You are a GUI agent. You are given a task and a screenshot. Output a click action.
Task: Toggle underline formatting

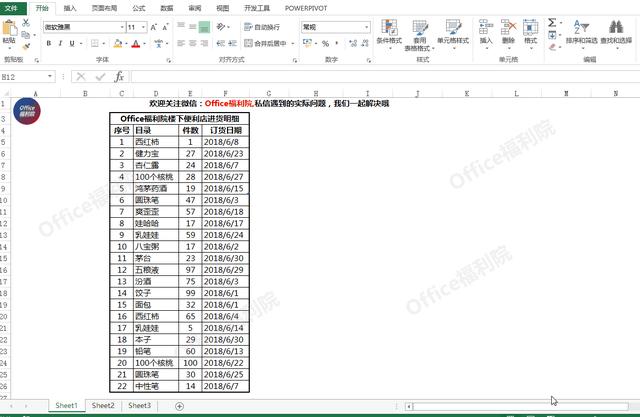click(72, 43)
